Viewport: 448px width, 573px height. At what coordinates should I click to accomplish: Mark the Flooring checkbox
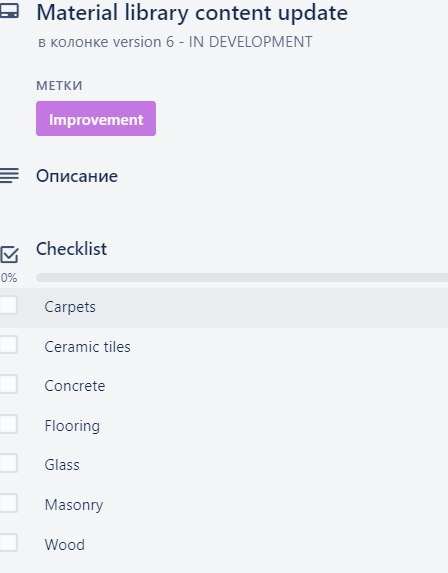(8, 424)
